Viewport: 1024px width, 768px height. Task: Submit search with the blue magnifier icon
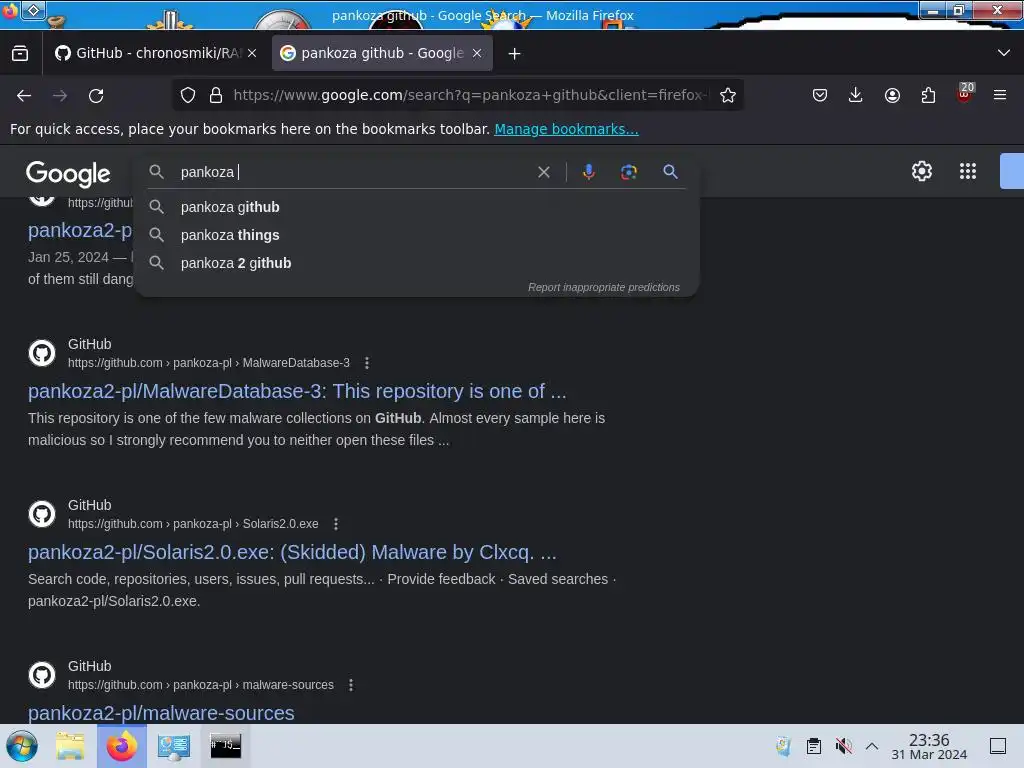(670, 172)
